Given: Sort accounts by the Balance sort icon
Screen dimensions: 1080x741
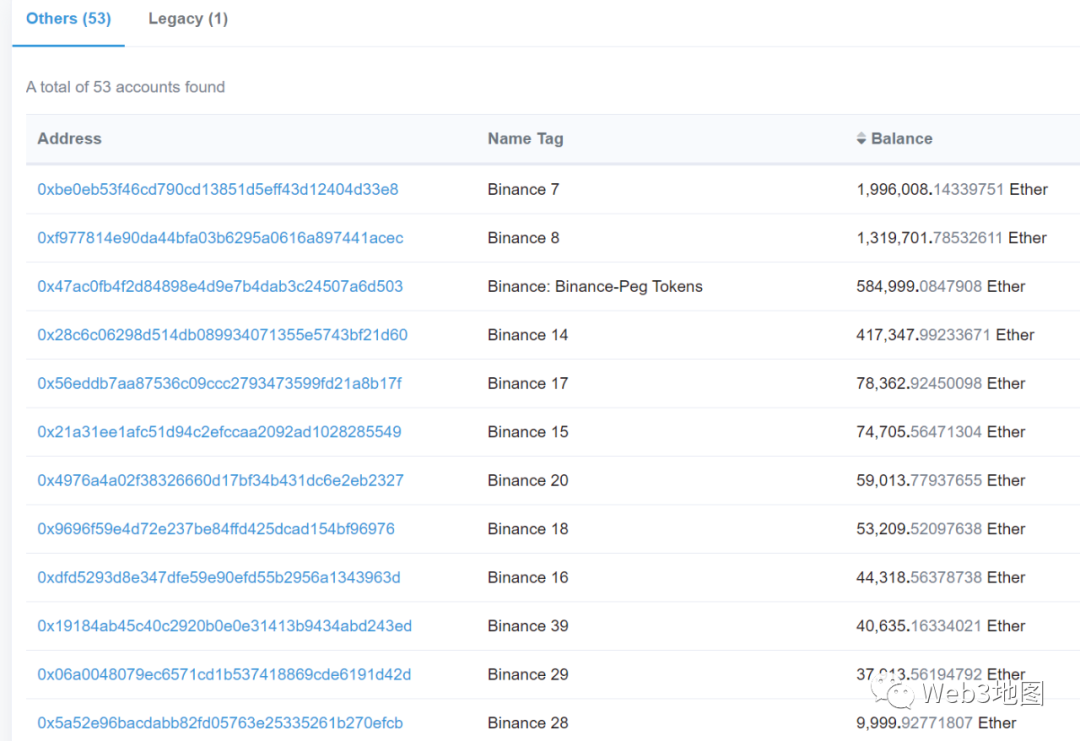Looking at the screenshot, I should (861, 139).
